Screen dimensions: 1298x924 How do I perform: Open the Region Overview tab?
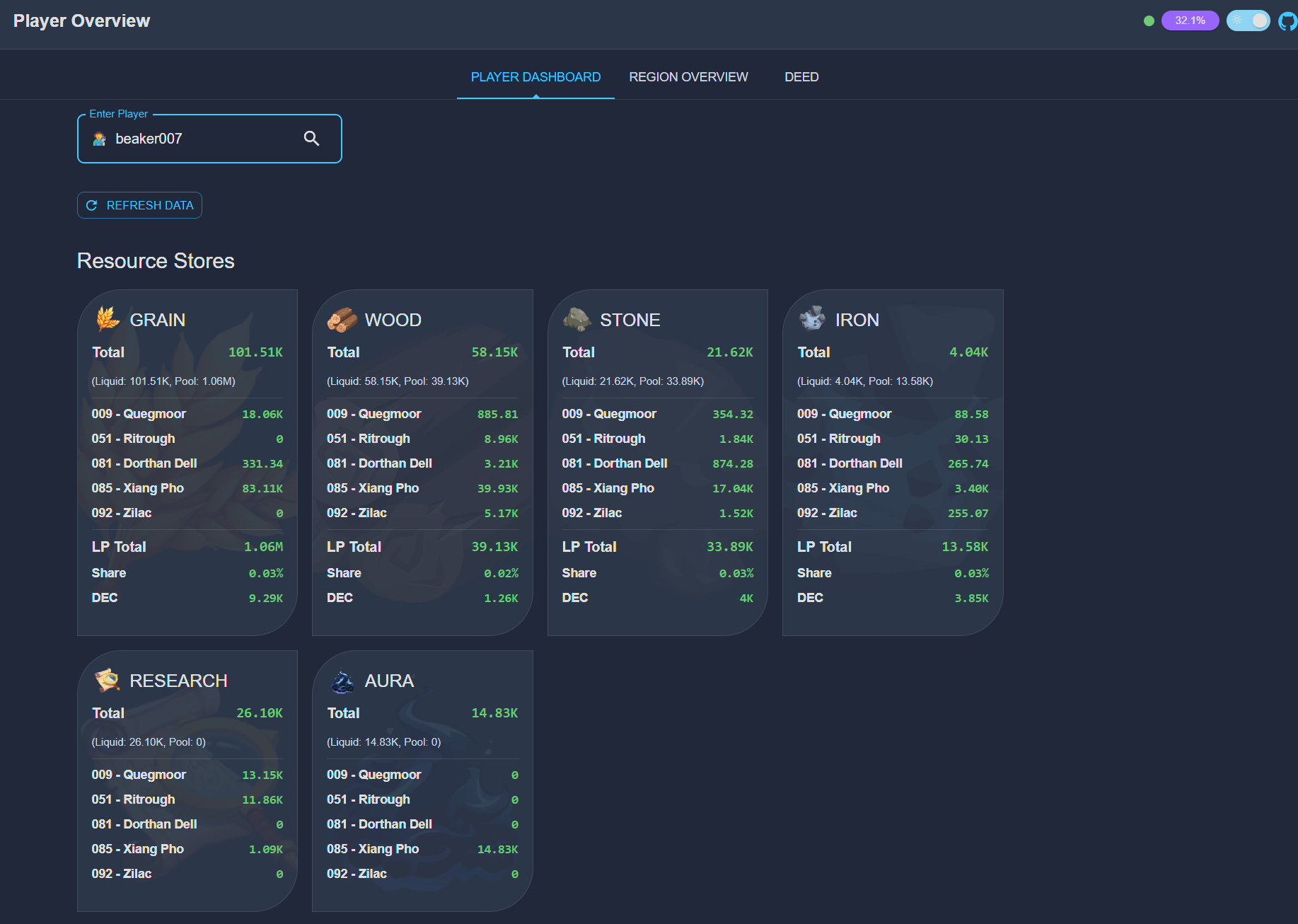point(688,77)
